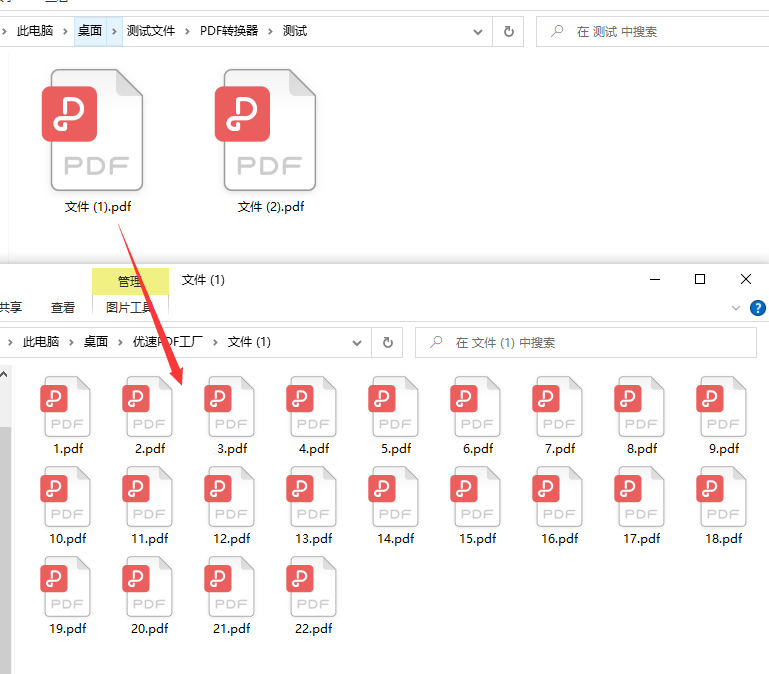Go to 此电脑 in 测试 window breadcrumb
Screen dimensions: 769x674
[x=35, y=31]
